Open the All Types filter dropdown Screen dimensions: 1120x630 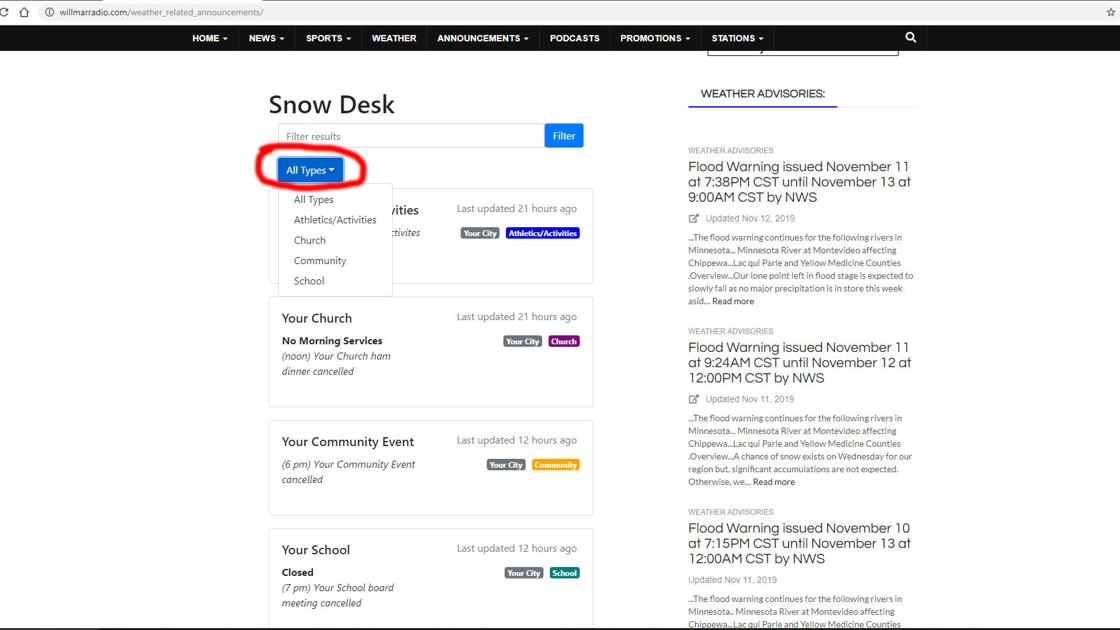coord(310,170)
